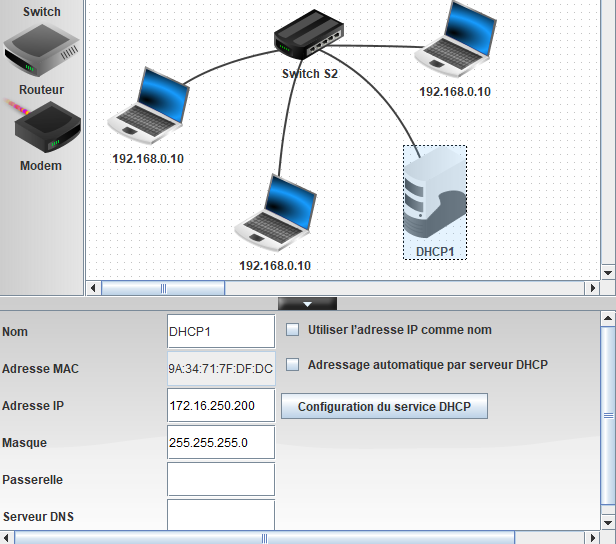Viewport: 616px width, 544px height.
Task: Select the laptop to the left of Switch S2
Action: click(x=147, y=103)
